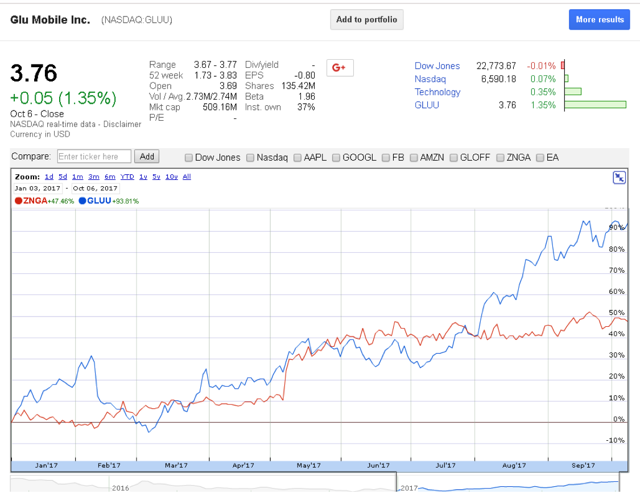The height and width of the screenshot is (492, 640).
Task: Click the Add ticker button
Action: [x=147, y=156]
